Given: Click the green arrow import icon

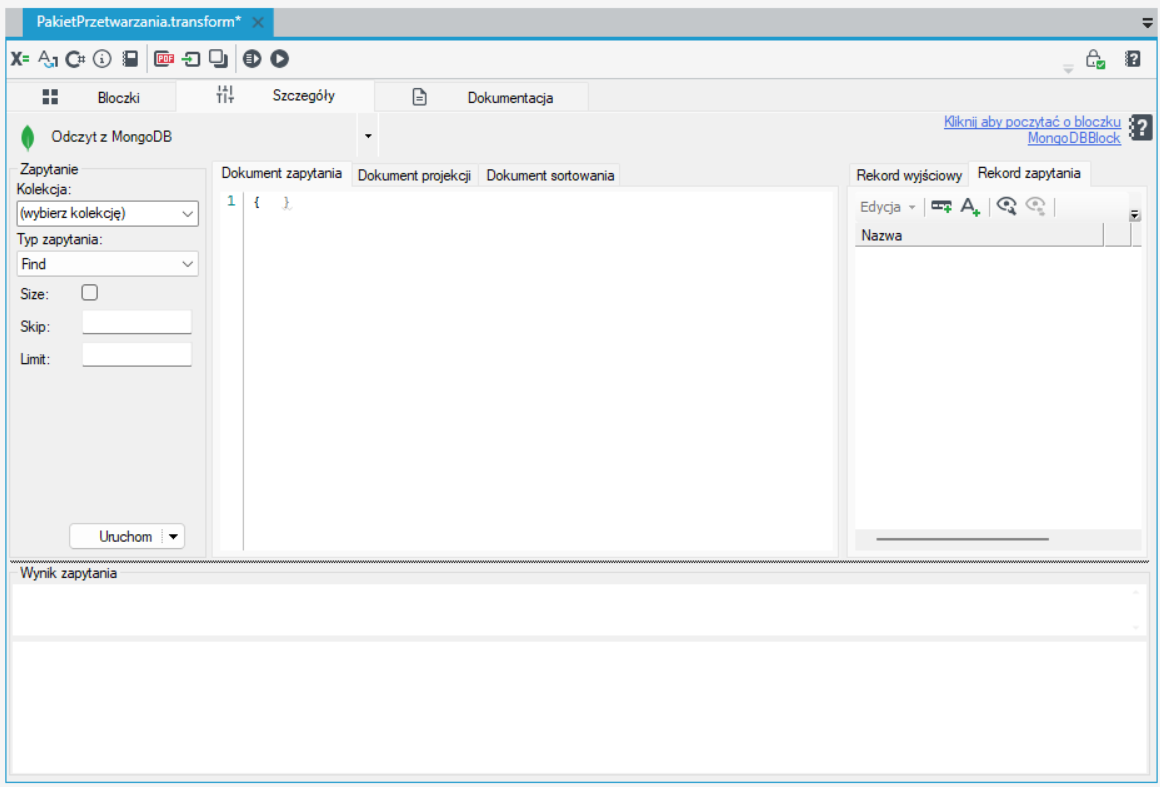Looking at the screenshot, I should click(x=192, y=59).
